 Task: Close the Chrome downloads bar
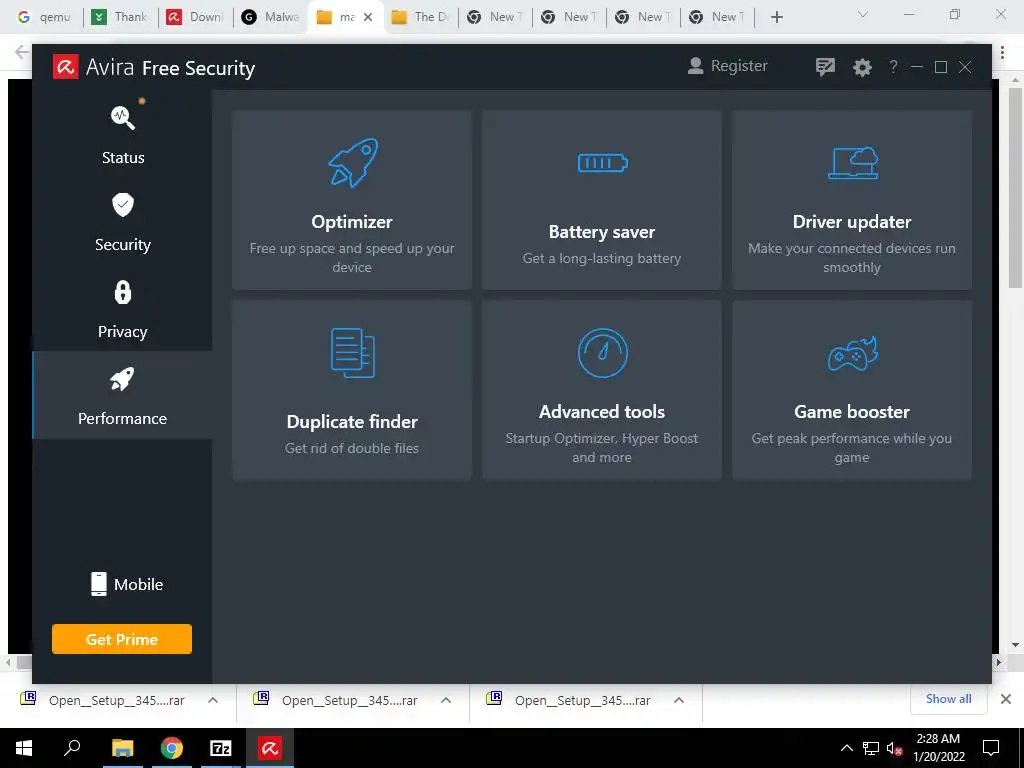click(x=1006, y=699)
